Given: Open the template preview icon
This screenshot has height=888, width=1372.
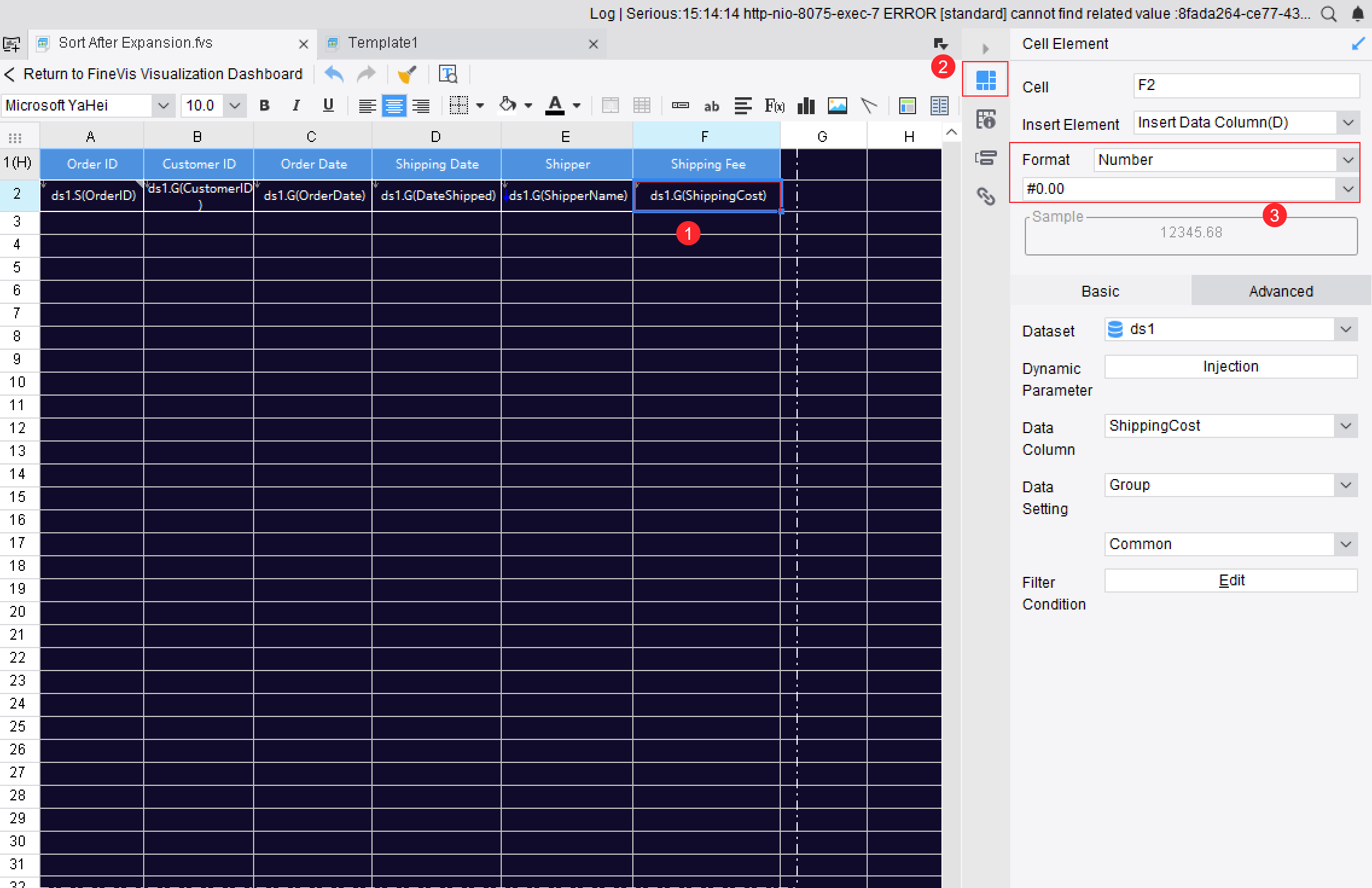Looking at the screenshot, I should coord(448,74).
